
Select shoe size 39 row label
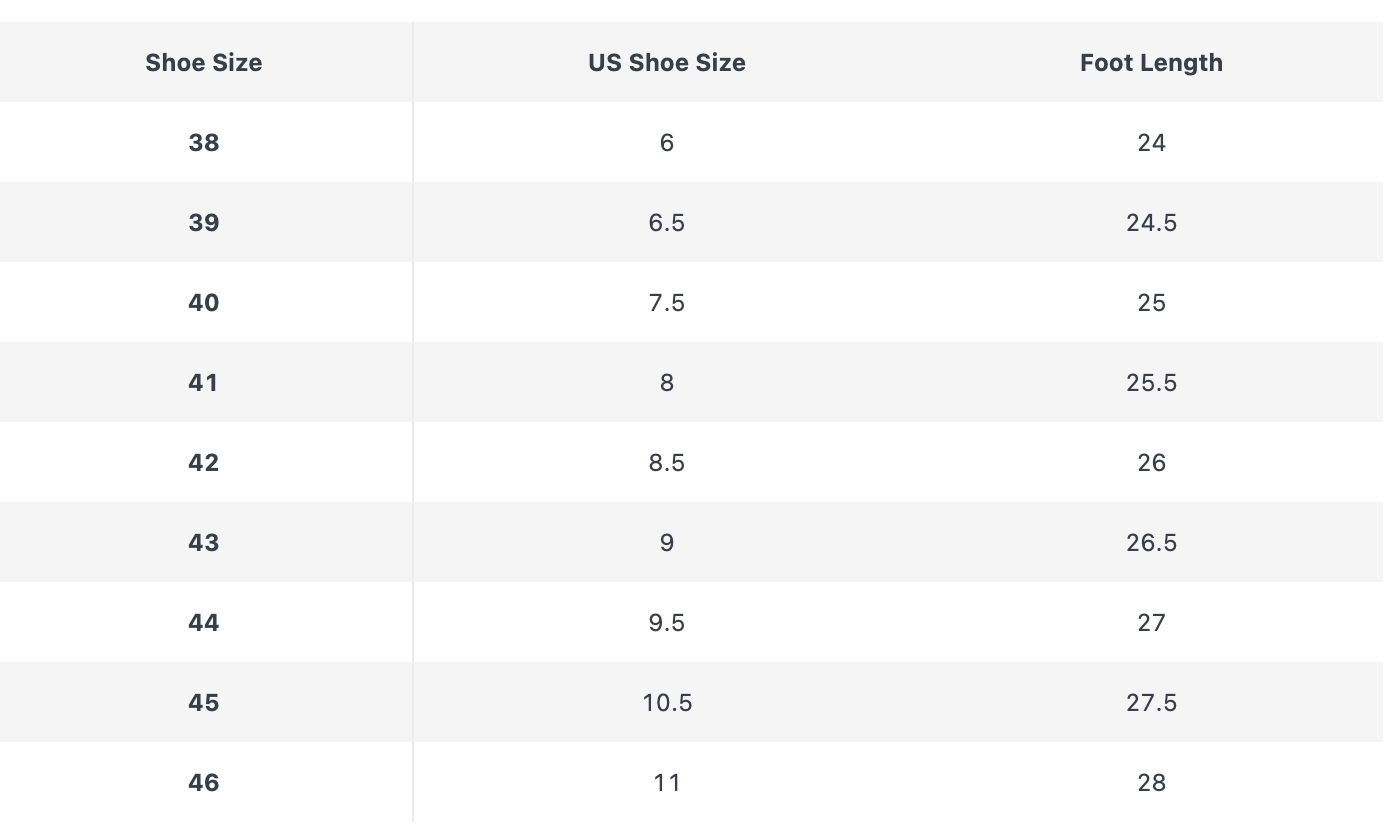[x=204, y=222]
